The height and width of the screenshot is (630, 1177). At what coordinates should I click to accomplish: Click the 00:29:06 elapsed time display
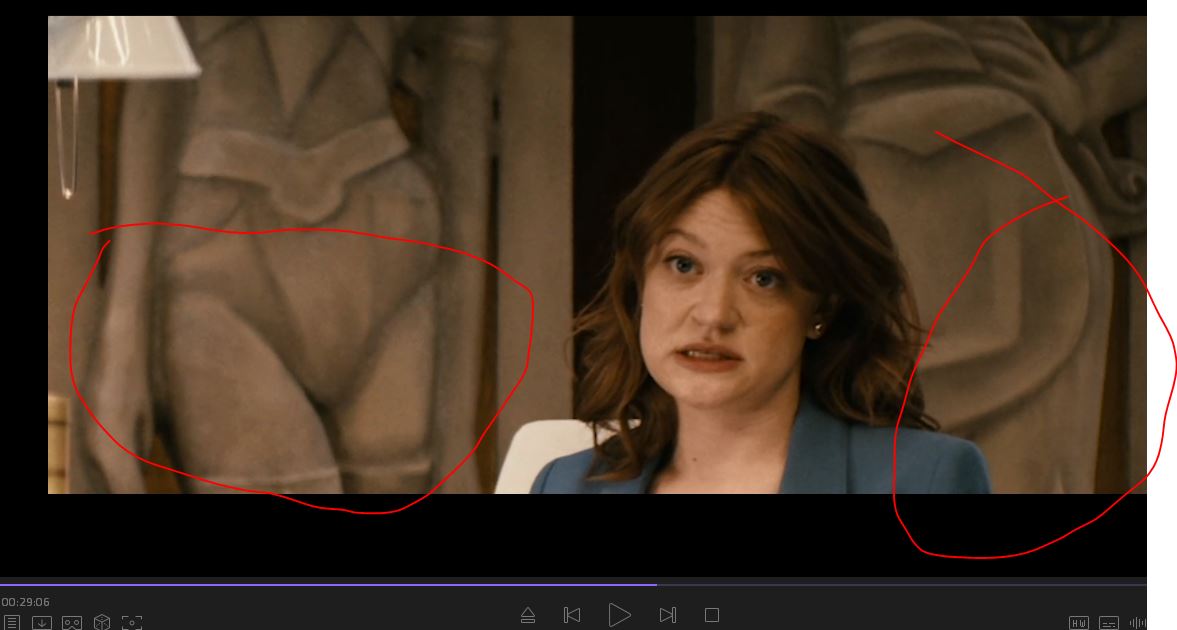(x=26, y=602)
